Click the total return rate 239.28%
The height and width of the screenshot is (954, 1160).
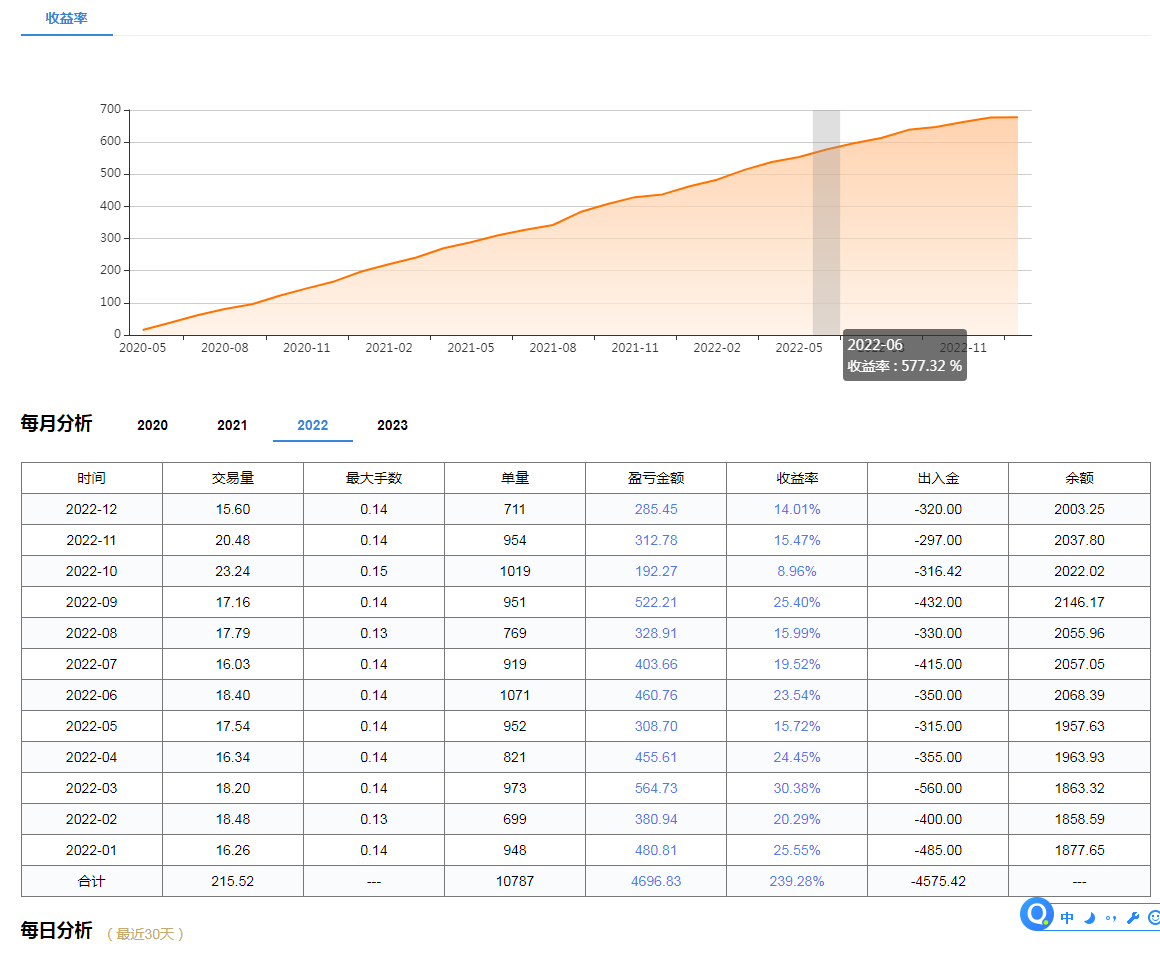pos(797,881)
